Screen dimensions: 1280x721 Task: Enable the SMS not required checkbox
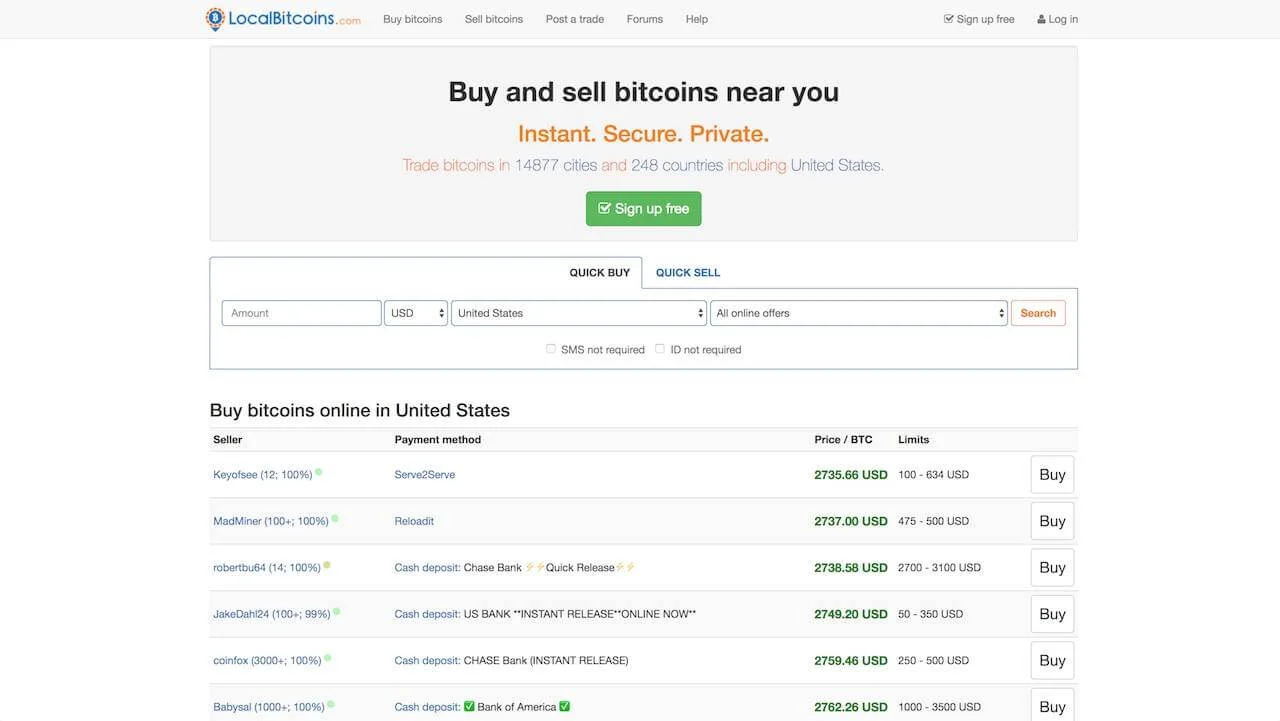pos(551,348)
